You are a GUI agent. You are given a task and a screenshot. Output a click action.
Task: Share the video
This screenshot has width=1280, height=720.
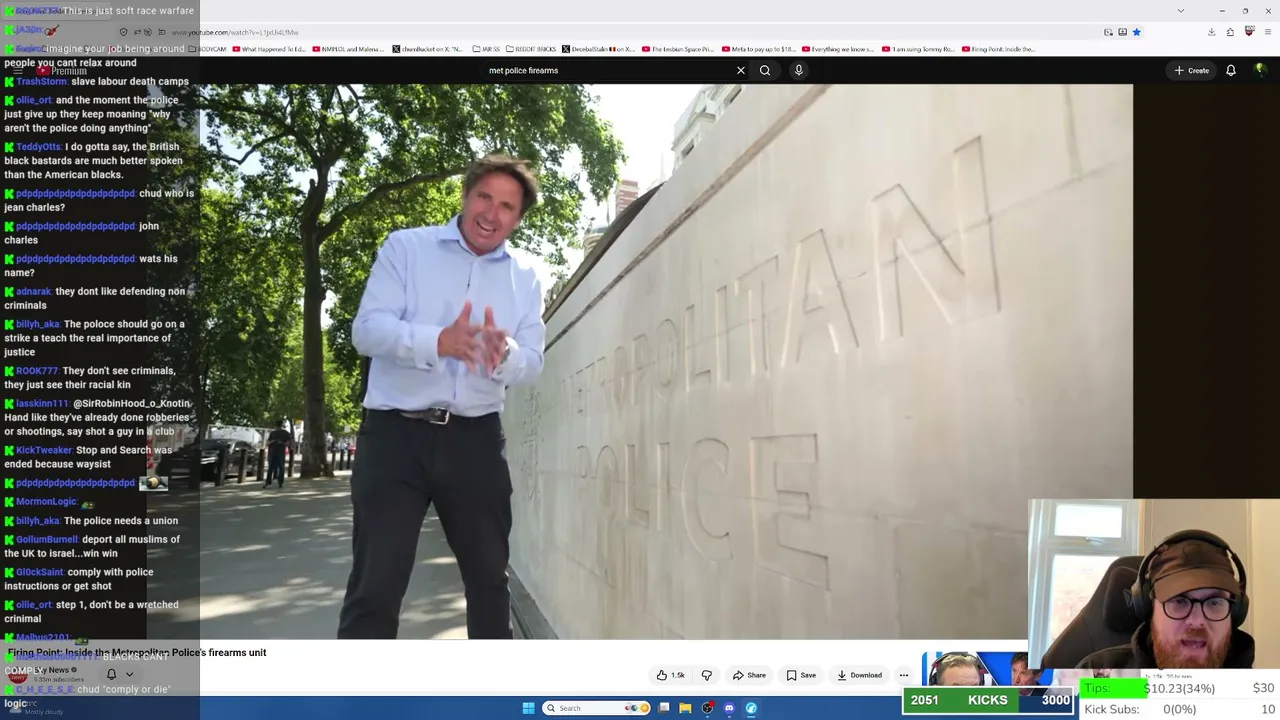[x=749, y=675]
